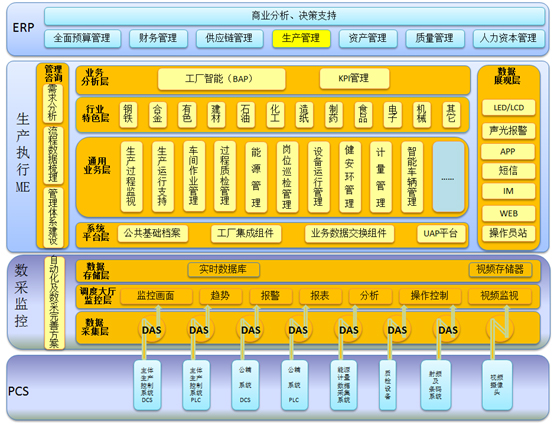Viewport: 554px width, 425px height.
Task: Click the 报警 box
Action: click(x=271, y=296)
